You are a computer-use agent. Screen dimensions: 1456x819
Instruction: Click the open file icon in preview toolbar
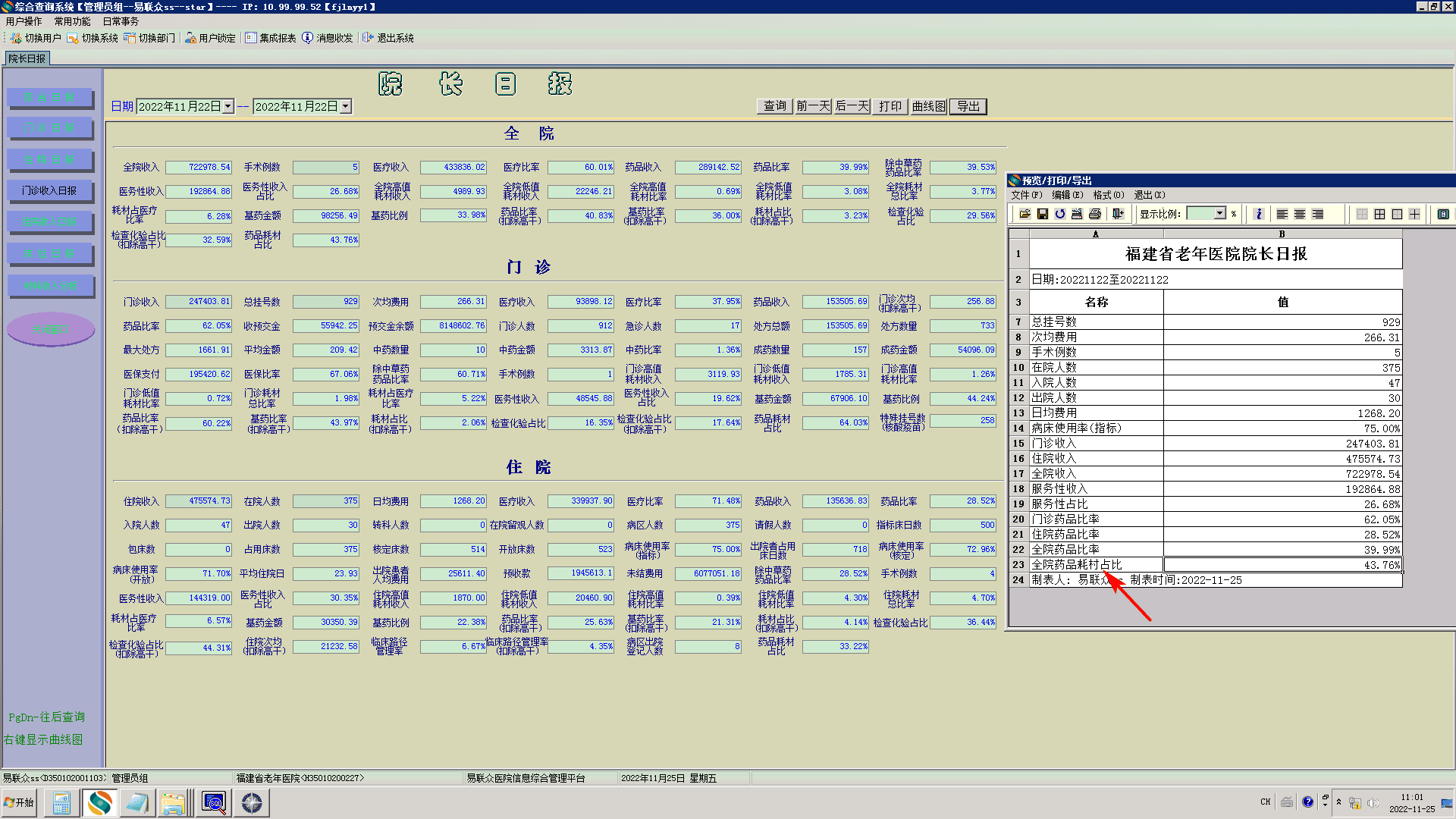(1025, 214)
